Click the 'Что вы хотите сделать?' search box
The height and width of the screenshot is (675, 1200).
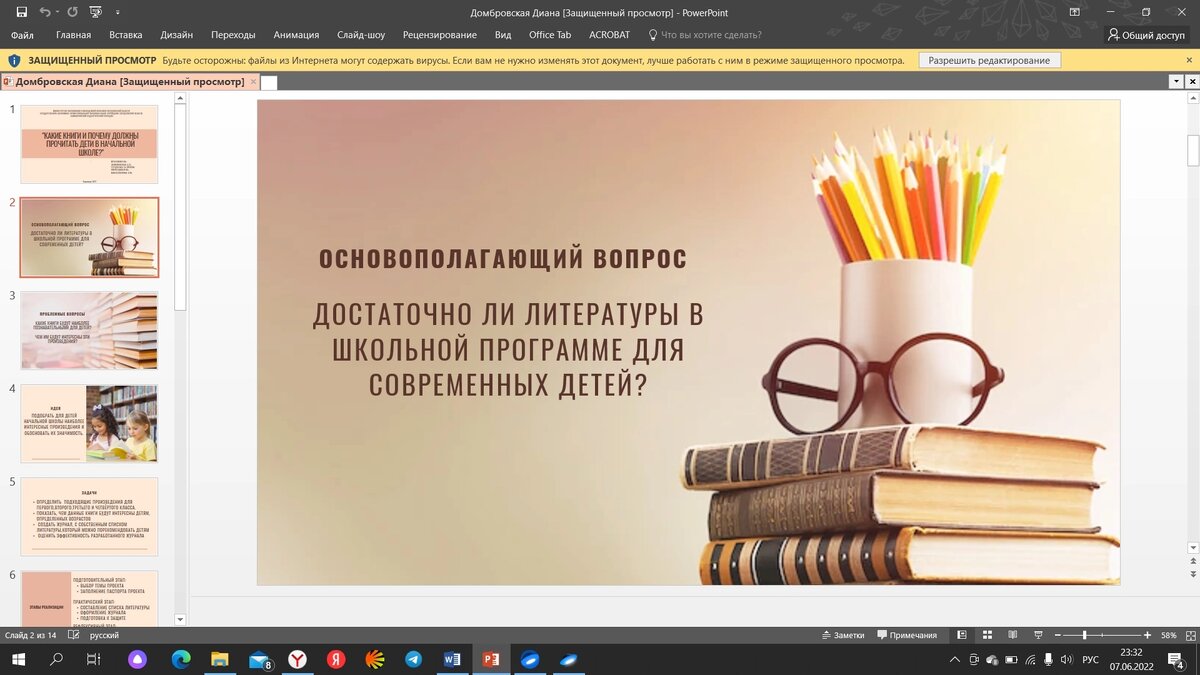[706, 34]
